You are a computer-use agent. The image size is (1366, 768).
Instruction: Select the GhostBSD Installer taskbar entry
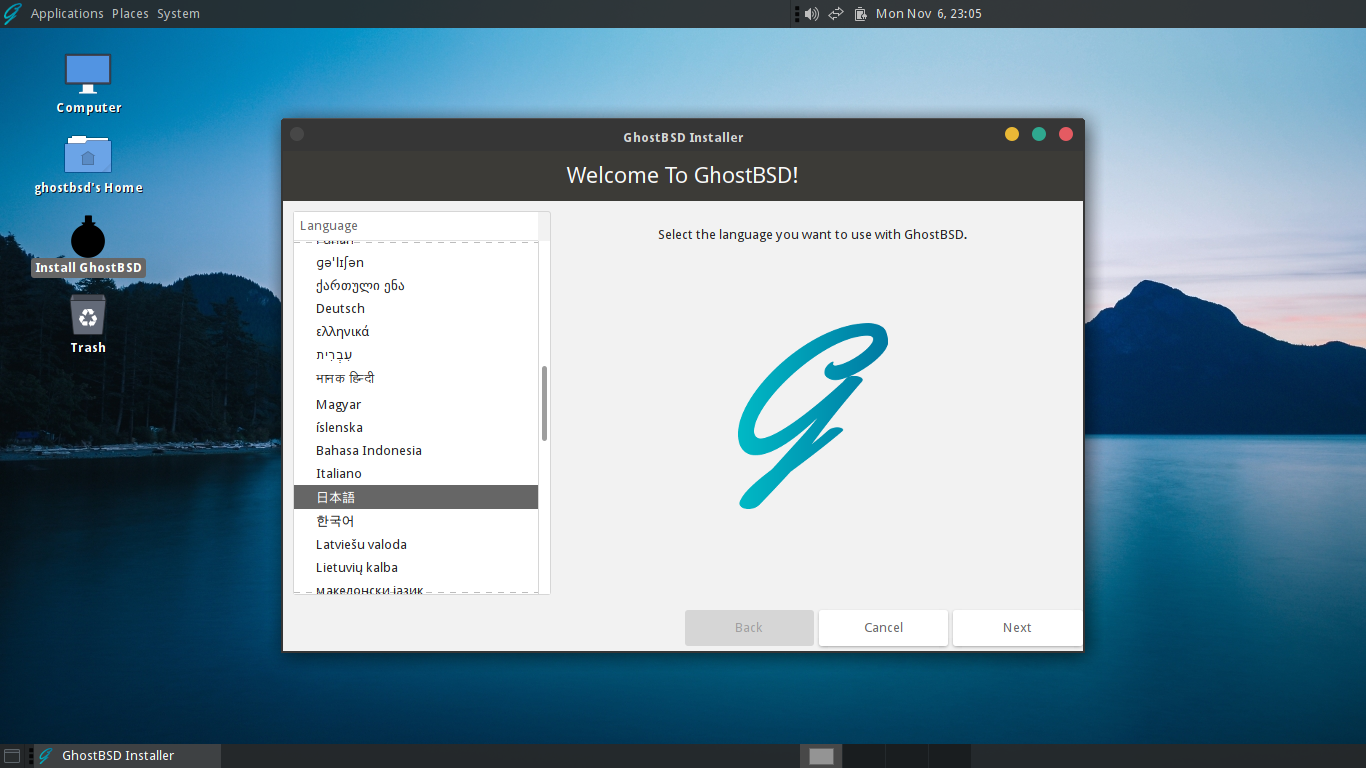click(x=128, y=756)
